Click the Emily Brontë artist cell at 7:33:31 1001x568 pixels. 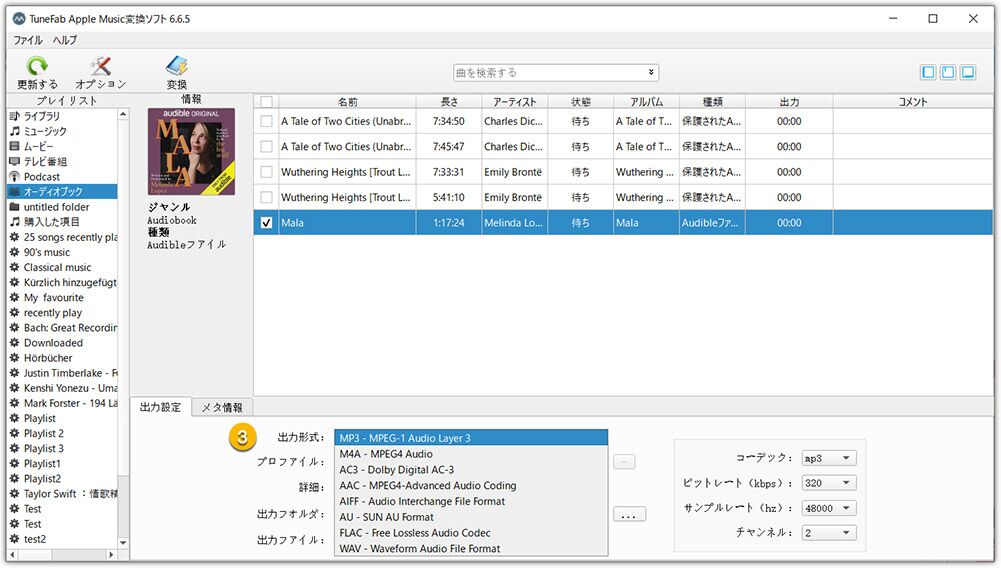(x=515, y=172)
